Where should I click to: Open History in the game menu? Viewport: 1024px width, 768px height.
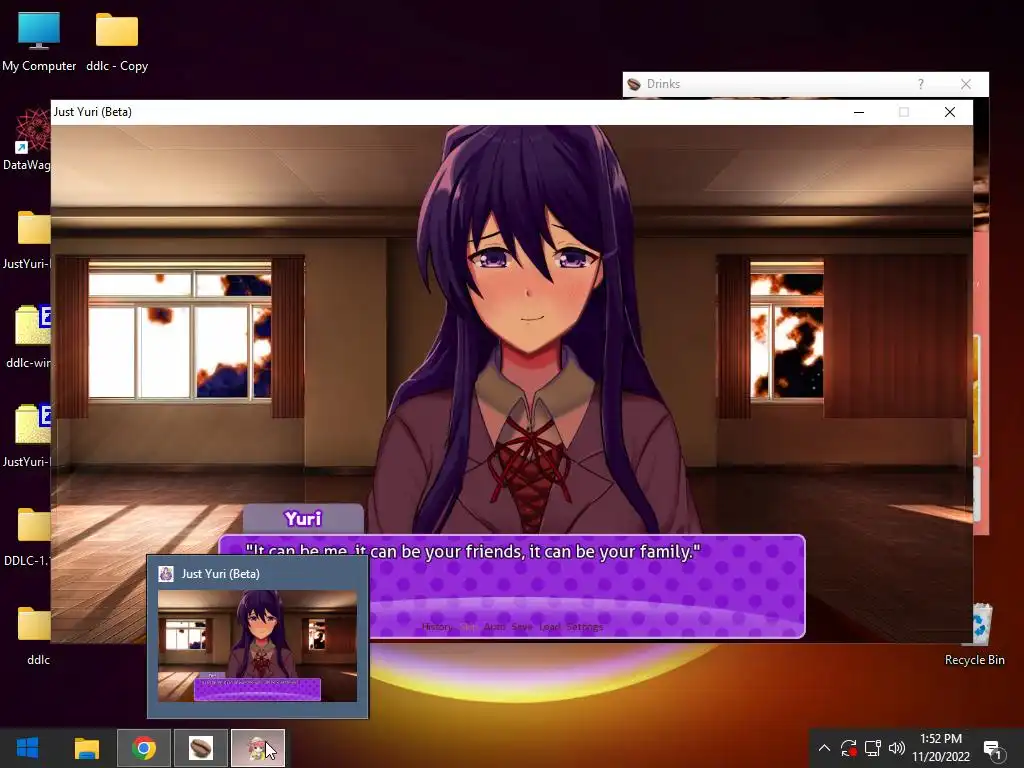[437, 627]
